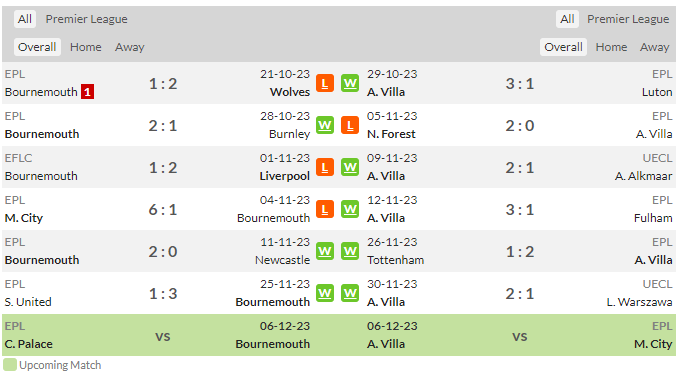Image resolution: width=680 pixels, height=378 pixels.
Task: Open the 6:1 M. City score
Action: [163, 210]
